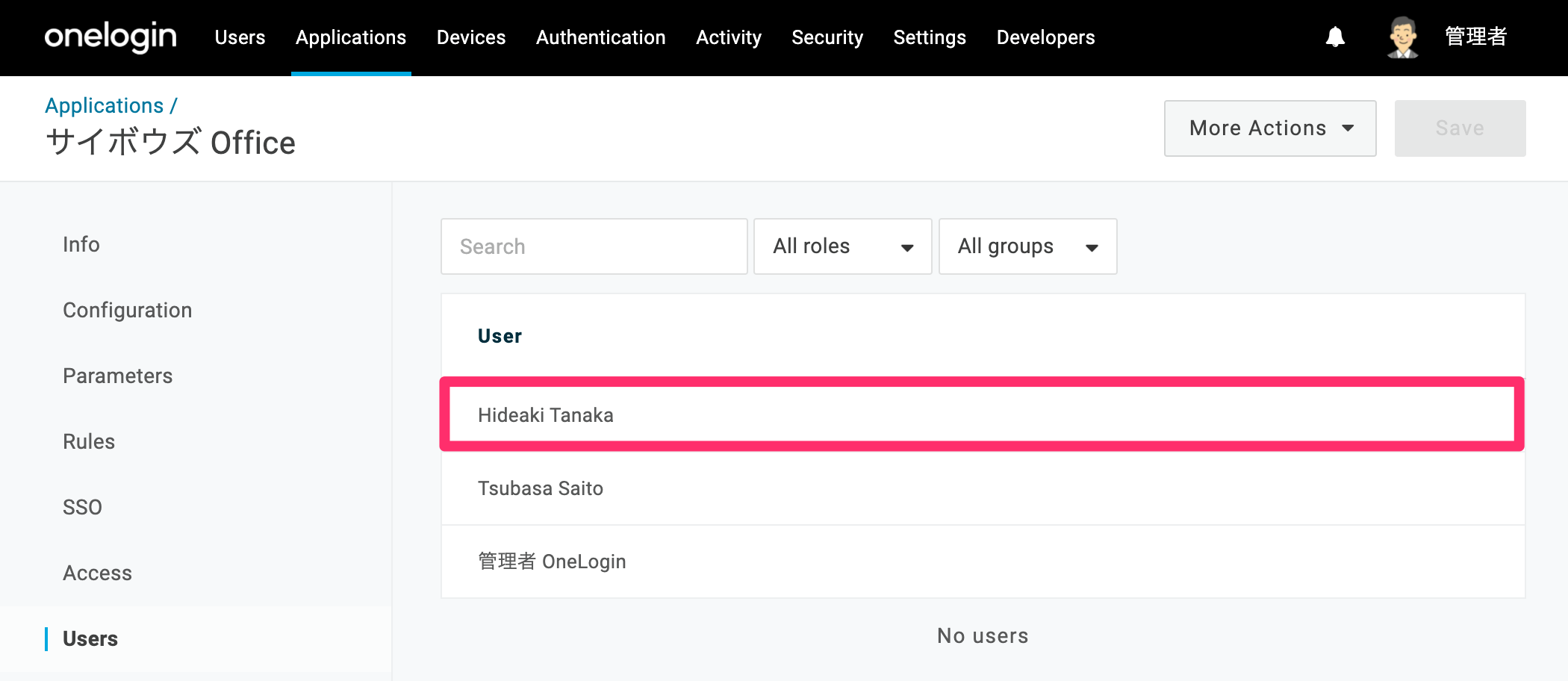Image resolution: width=1568 pixels, height=681 pixels.
Task: Go to the OneLogin home logo
Action: [111, 37]
